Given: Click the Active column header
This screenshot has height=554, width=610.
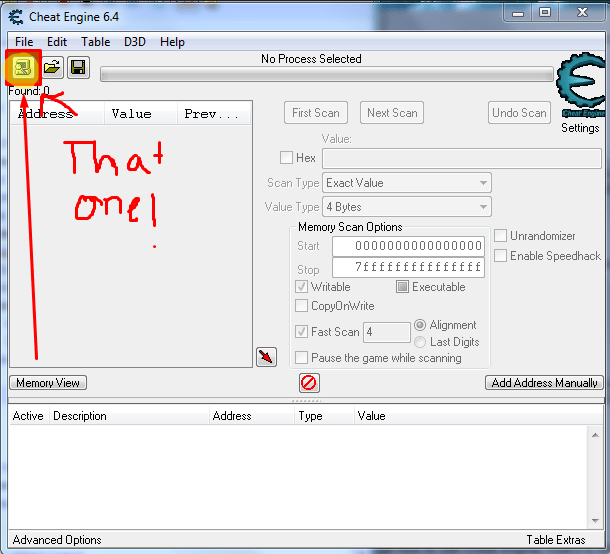Looking at the screenshot, I should point(28,416).
